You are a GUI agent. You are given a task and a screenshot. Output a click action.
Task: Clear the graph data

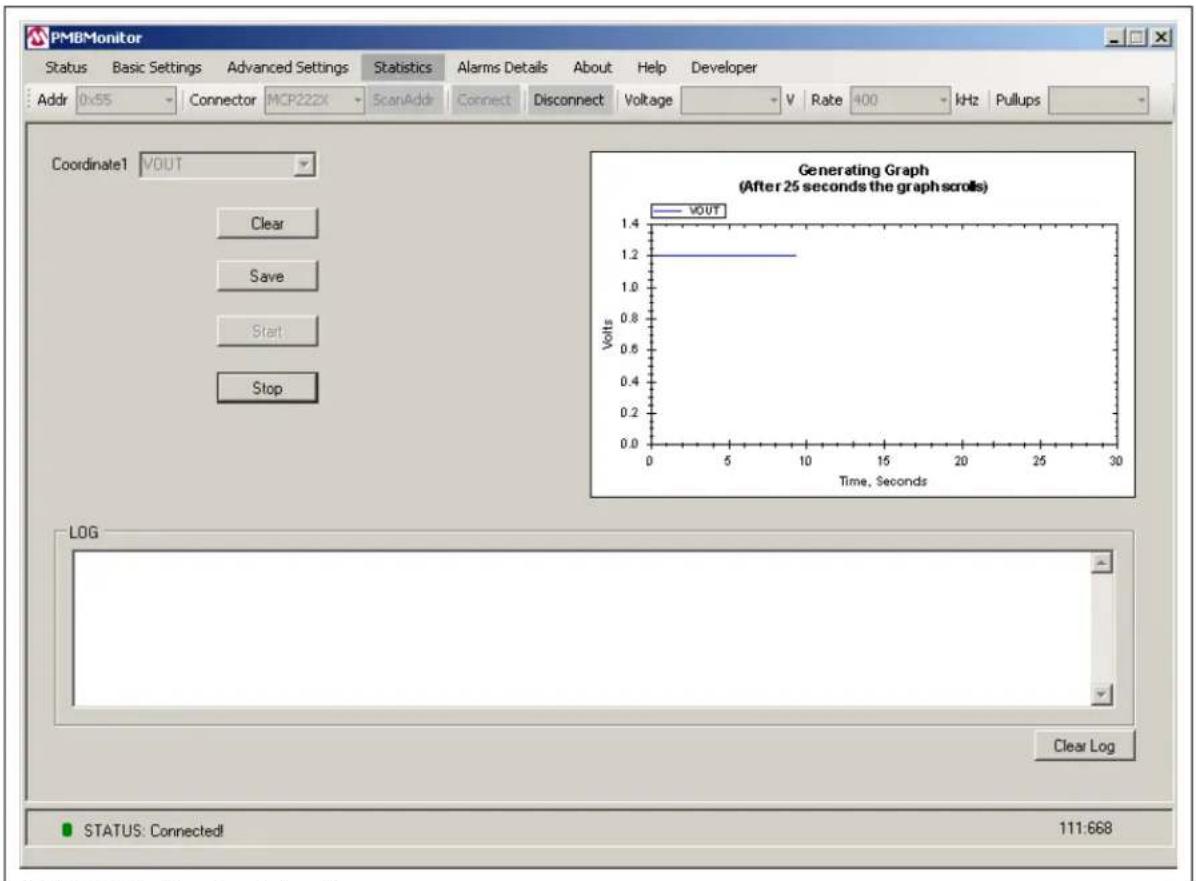click(267, 223)
